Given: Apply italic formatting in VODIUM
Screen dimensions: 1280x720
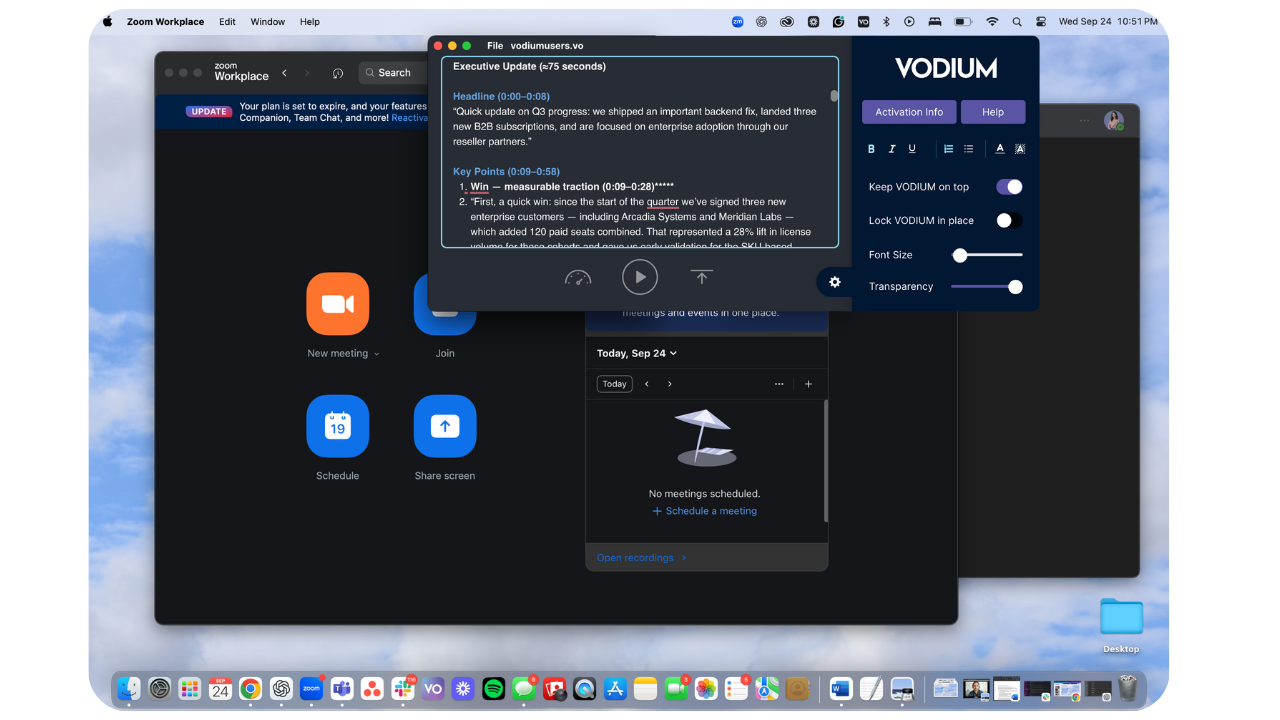Looking at the screenshot, I should 892,149.
